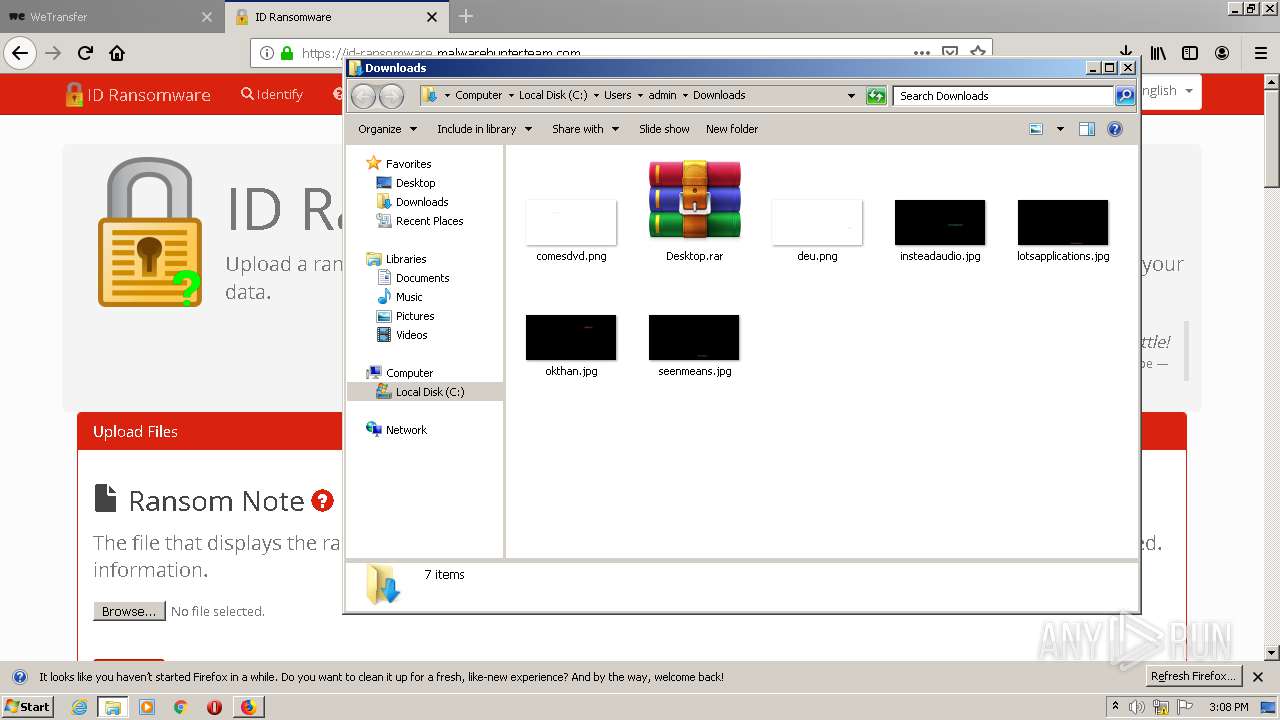Screen dimensions: 1280x720
Task: Open Explorer help icon
Action: (x=1115, y=129)
